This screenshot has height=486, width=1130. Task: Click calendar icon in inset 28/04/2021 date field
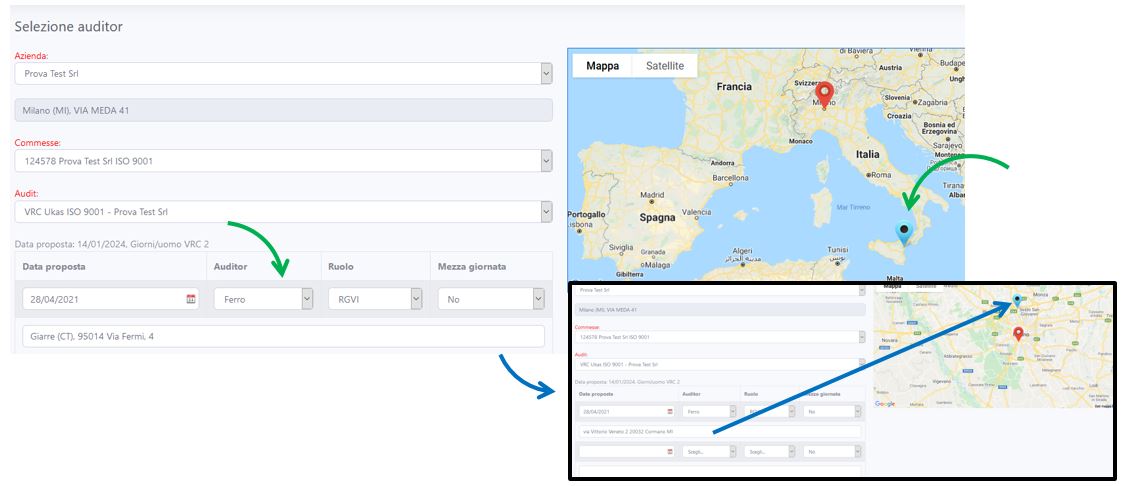click(x=669, y=411)
